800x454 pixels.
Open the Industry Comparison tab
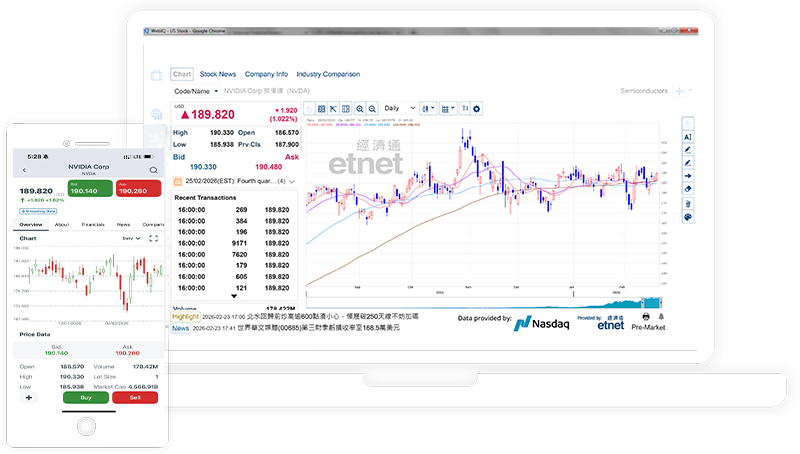[328, 74]
